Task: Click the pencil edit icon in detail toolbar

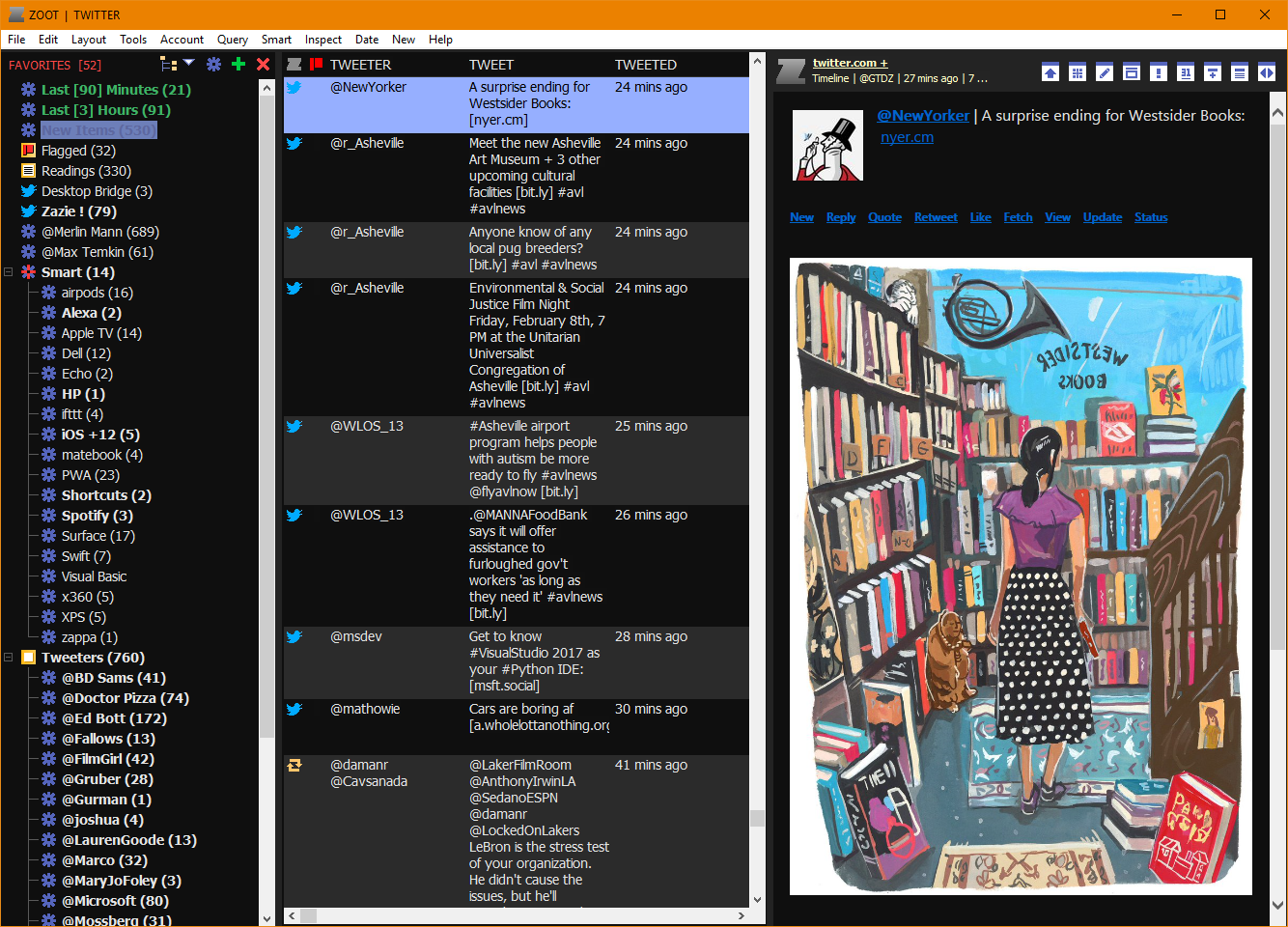Action: coord(1105,72)
